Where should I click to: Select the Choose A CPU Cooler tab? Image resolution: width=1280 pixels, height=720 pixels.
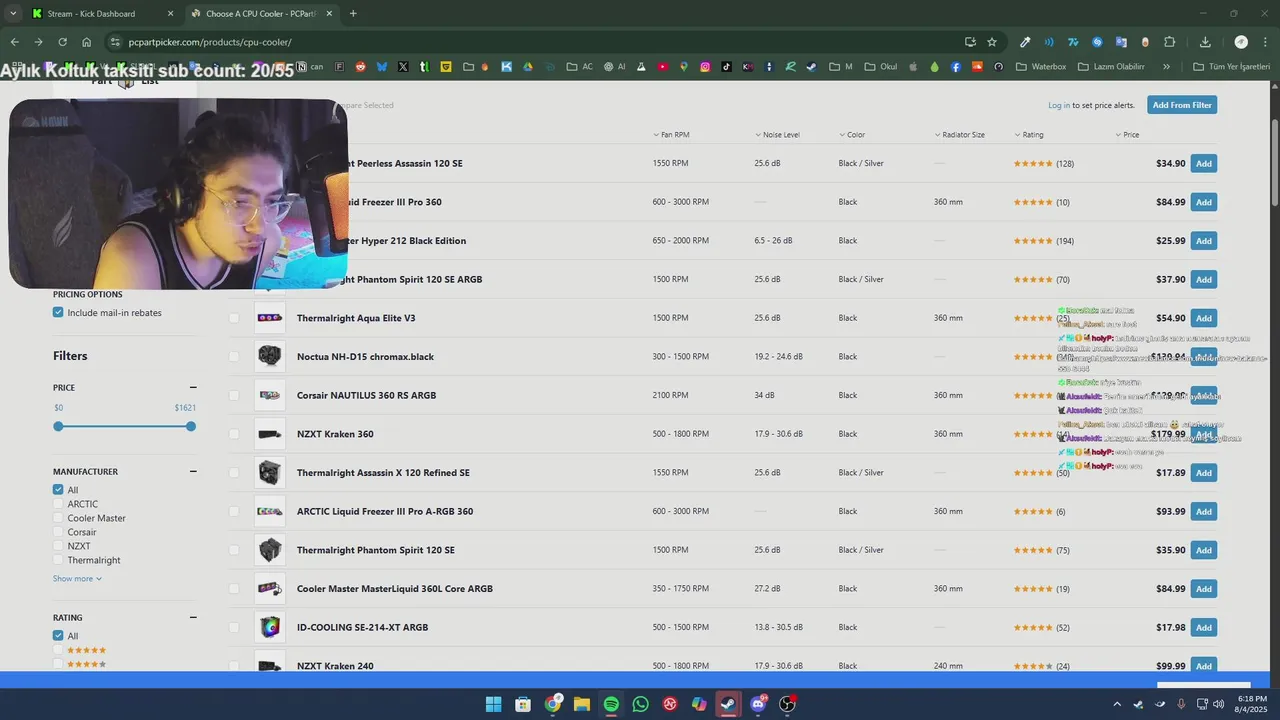pos(262,14)
